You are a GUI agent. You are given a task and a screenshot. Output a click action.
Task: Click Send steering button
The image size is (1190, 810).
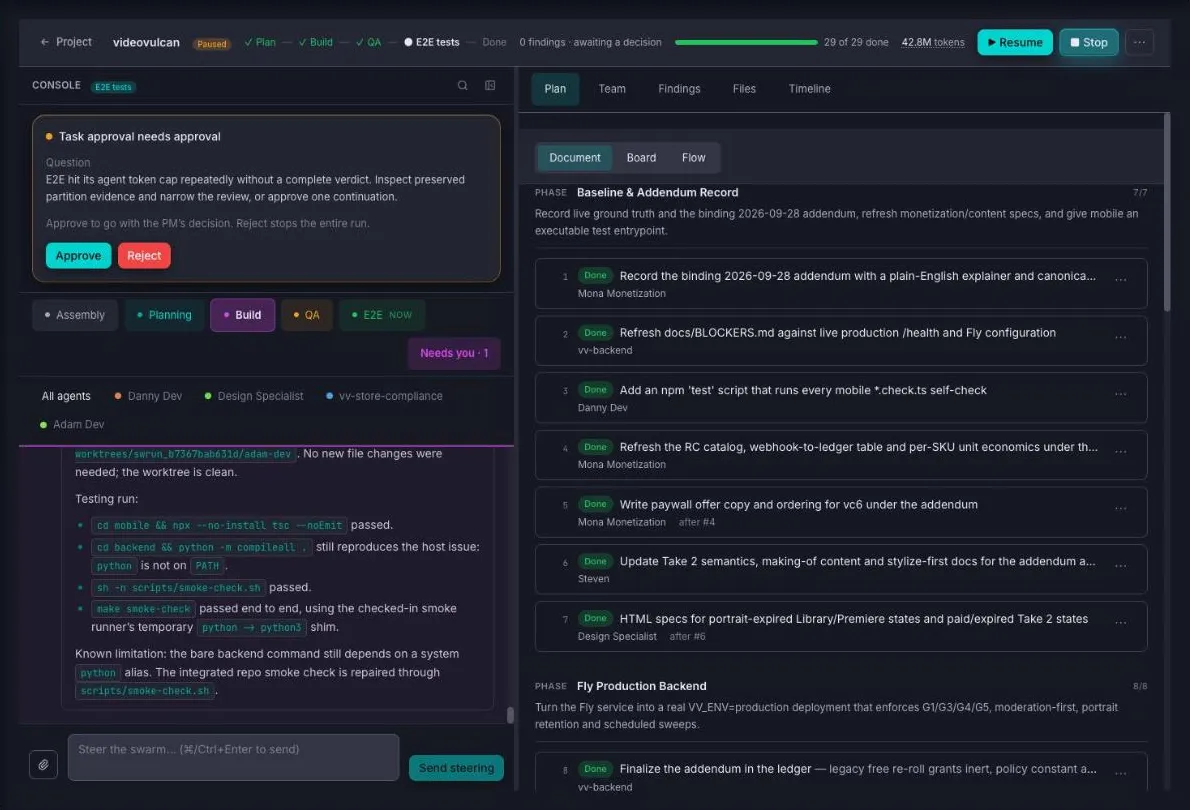tap(456, 767)
